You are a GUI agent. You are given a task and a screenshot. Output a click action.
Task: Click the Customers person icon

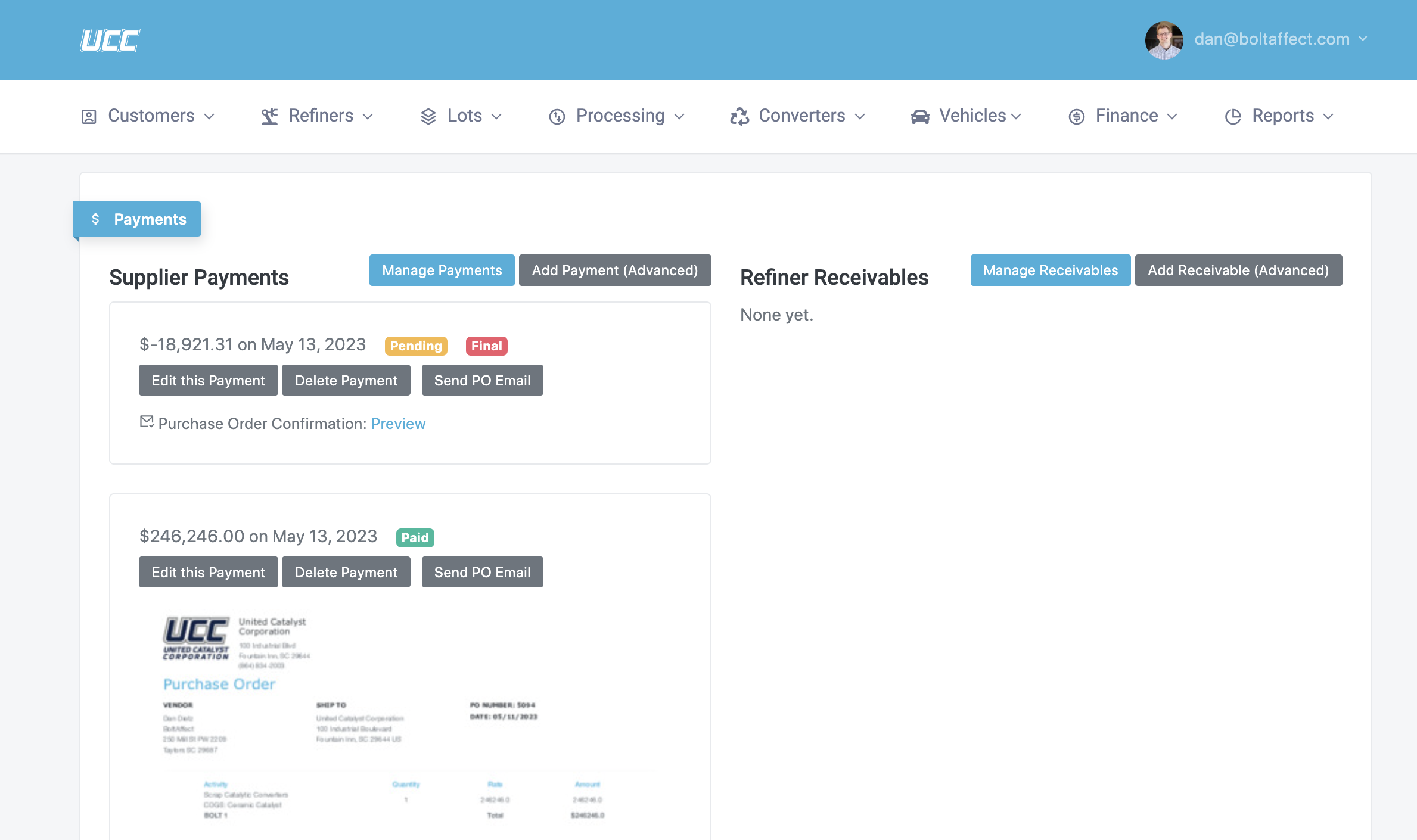pos(88,116)
